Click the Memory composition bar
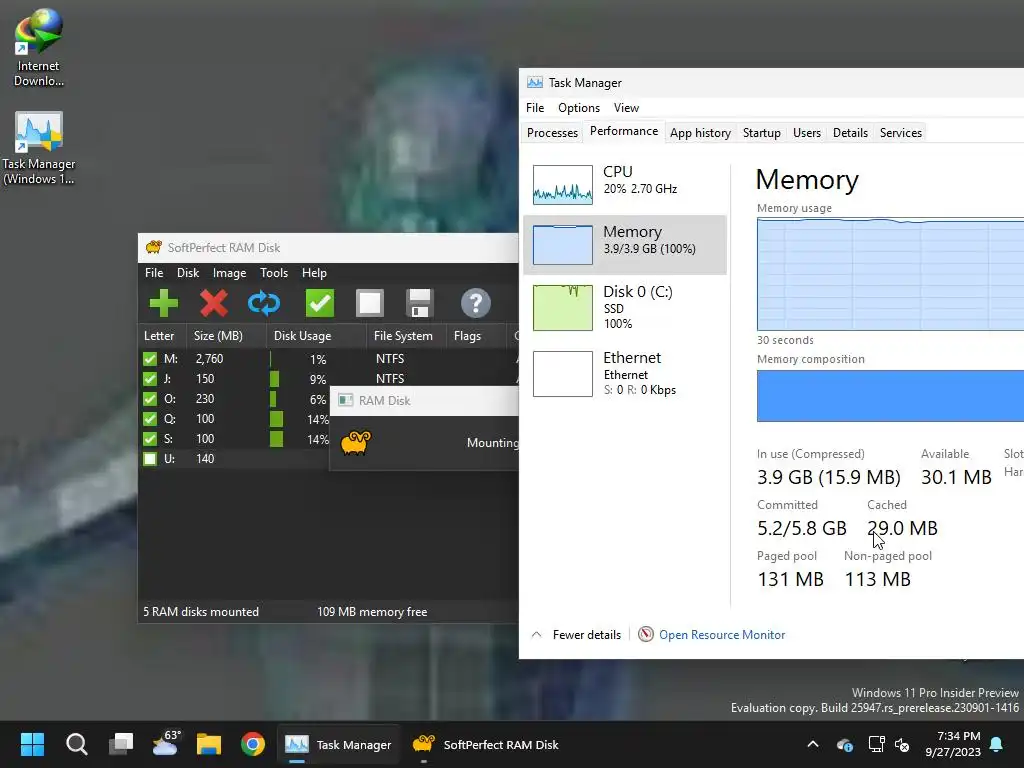Viewport: 1024px width, 768px height. point(890,396)
